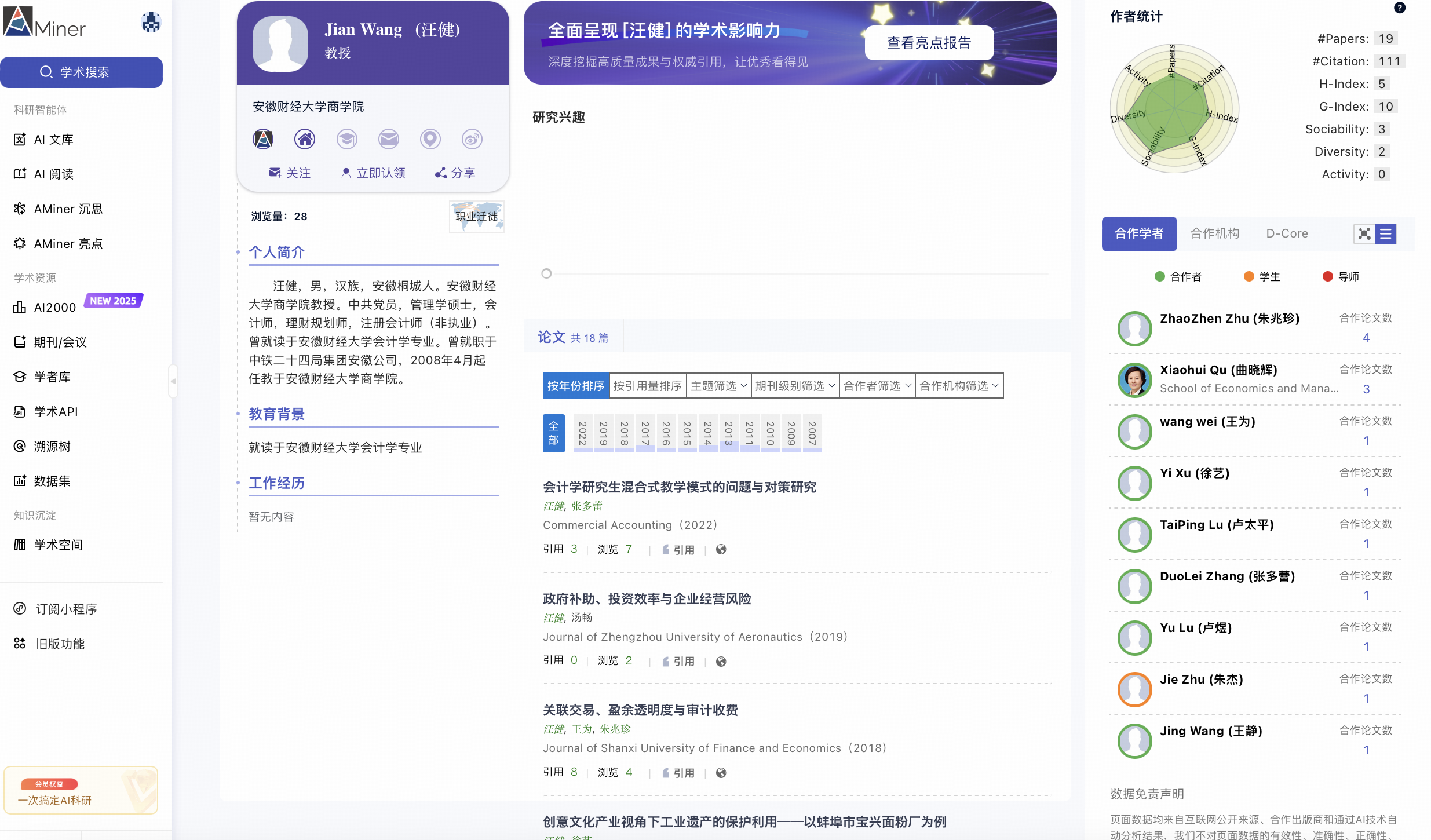Expand the 作者筛选 author filter dropdown
The width and height of the screenshot is (1431, 840).
click(x=877, y=386)
